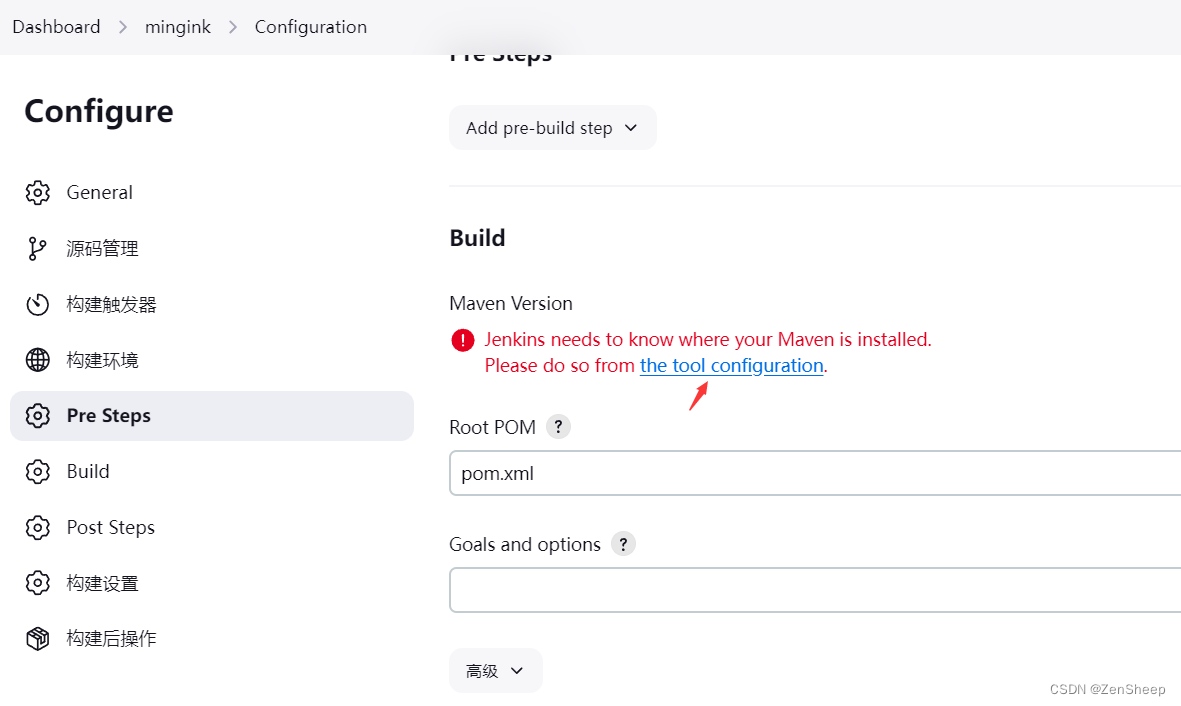
Task: Navigate to Dashboard breadcrumb
Action: 56,27
